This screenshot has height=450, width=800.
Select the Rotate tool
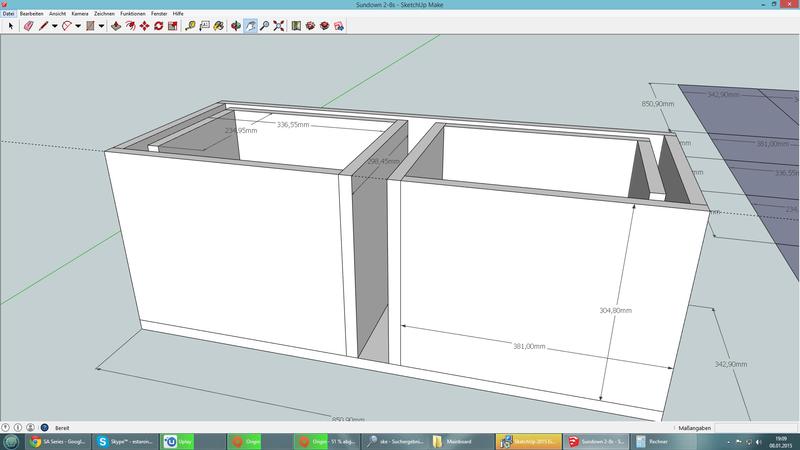[159, 26]
